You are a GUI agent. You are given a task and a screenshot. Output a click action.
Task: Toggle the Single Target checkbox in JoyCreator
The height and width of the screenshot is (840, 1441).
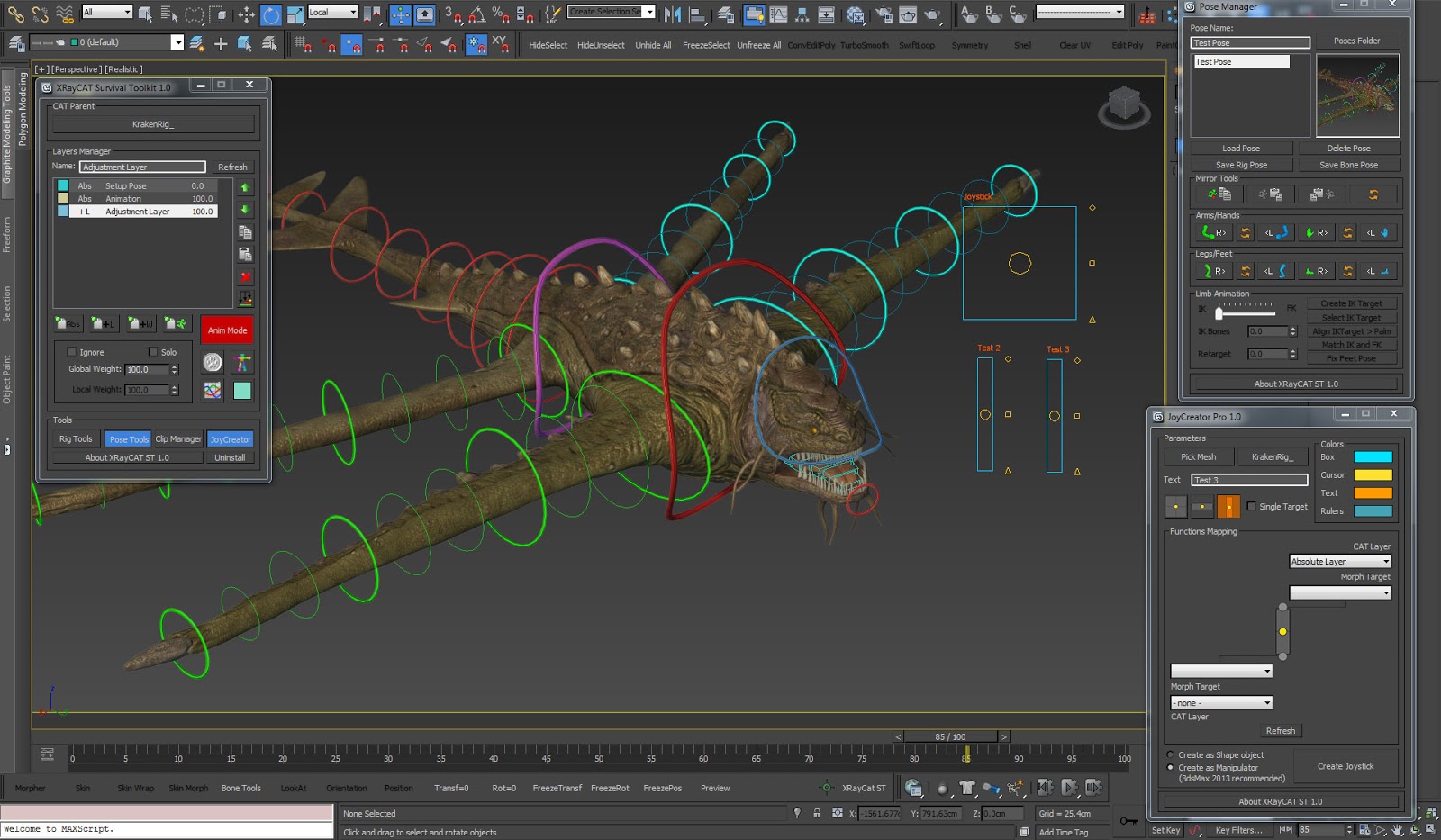click(1252, 506)
